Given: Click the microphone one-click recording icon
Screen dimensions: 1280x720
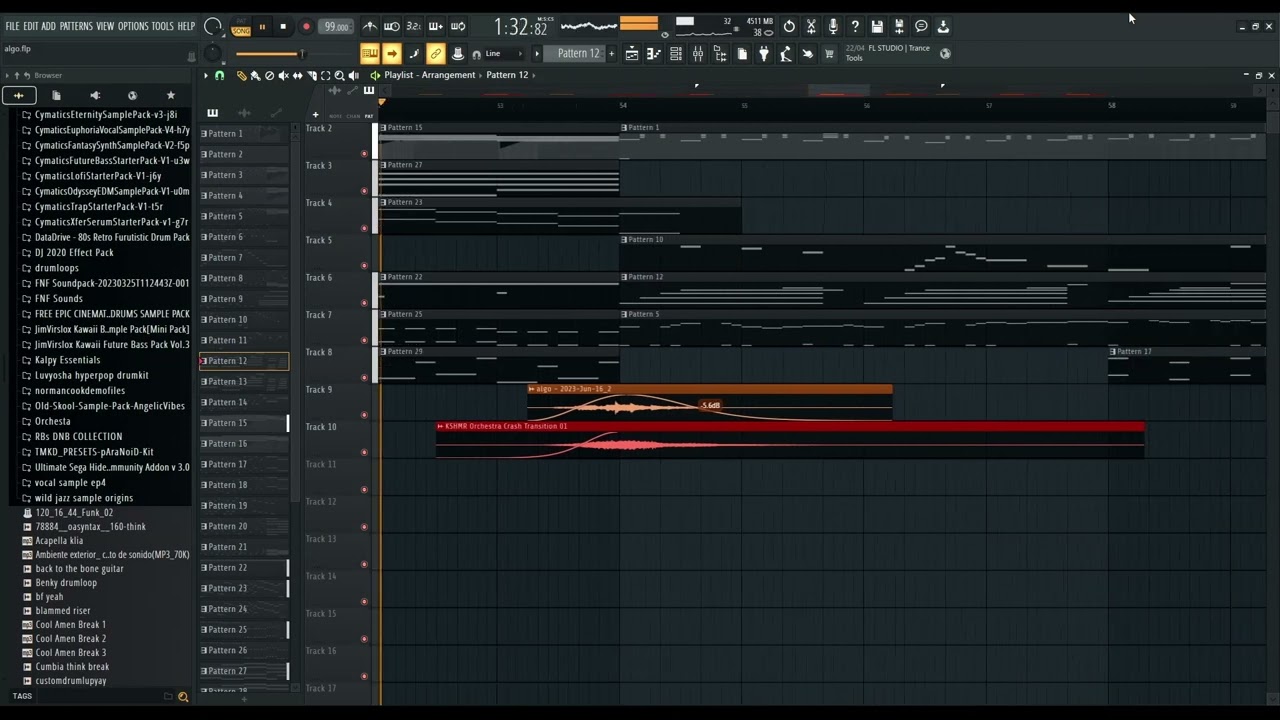Looking at the screenshot, I should [833, 27].
